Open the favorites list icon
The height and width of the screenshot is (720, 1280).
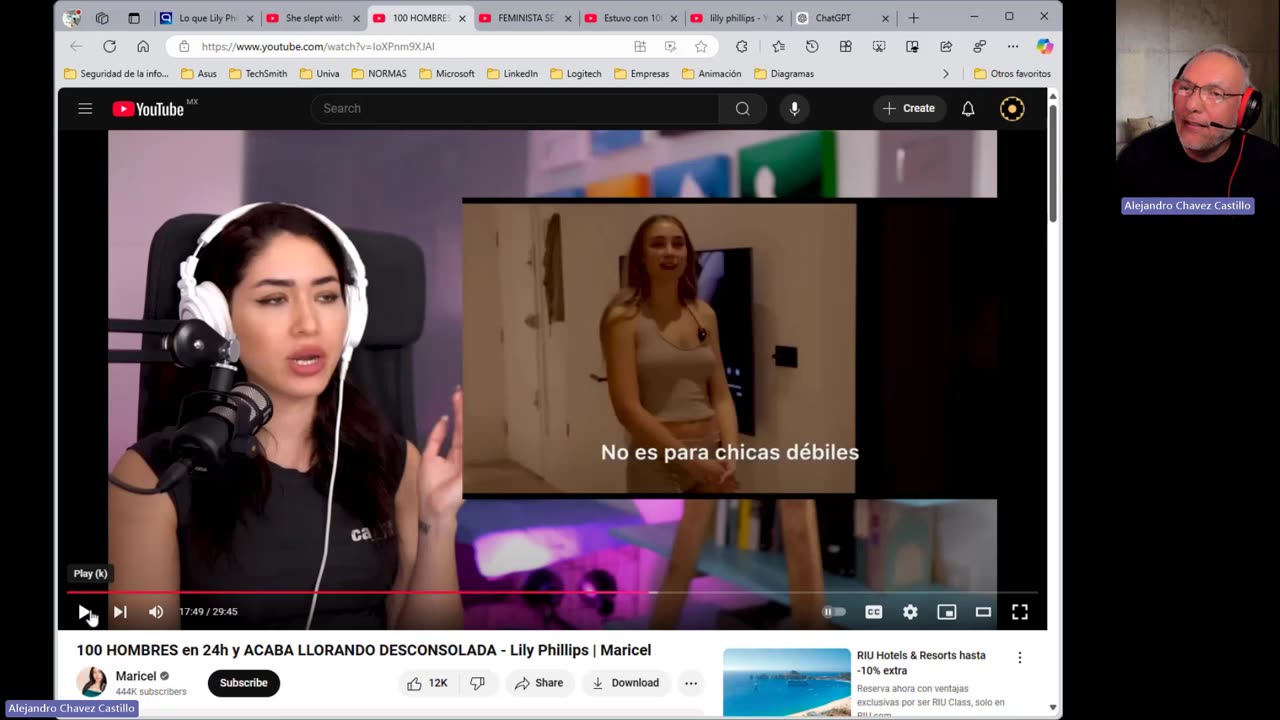point(778,46)
